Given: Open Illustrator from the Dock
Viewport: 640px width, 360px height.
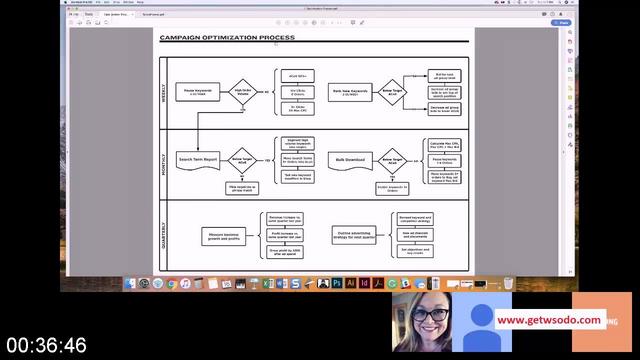Looking at the screenshot, I should tap(351, 283).
